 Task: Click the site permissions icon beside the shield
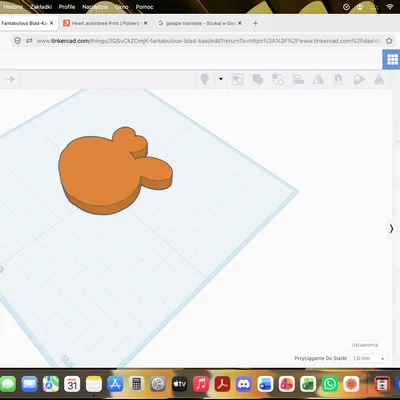pyautogui.click(x=29, y=41)
